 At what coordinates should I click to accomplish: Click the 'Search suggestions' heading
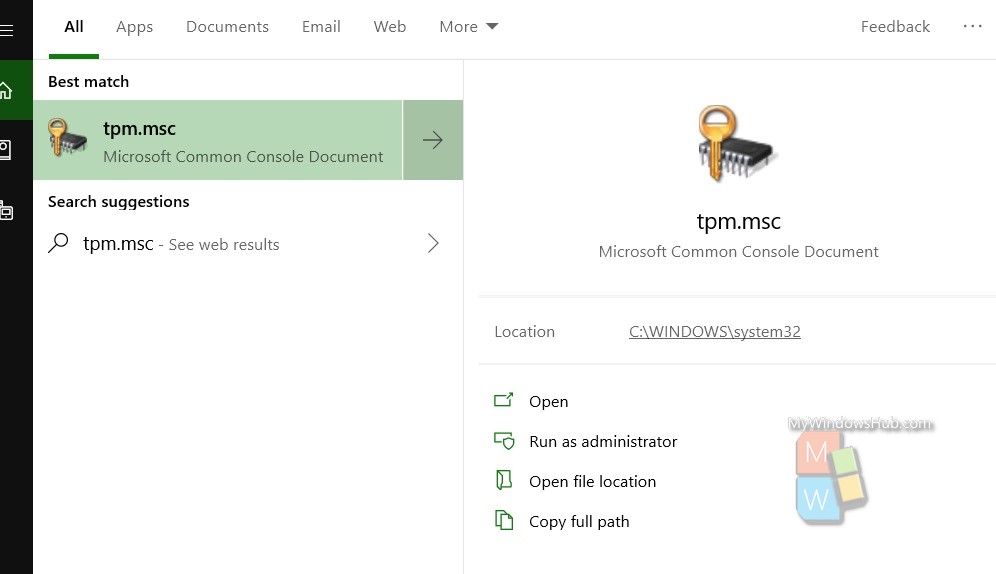click(119, 201)
